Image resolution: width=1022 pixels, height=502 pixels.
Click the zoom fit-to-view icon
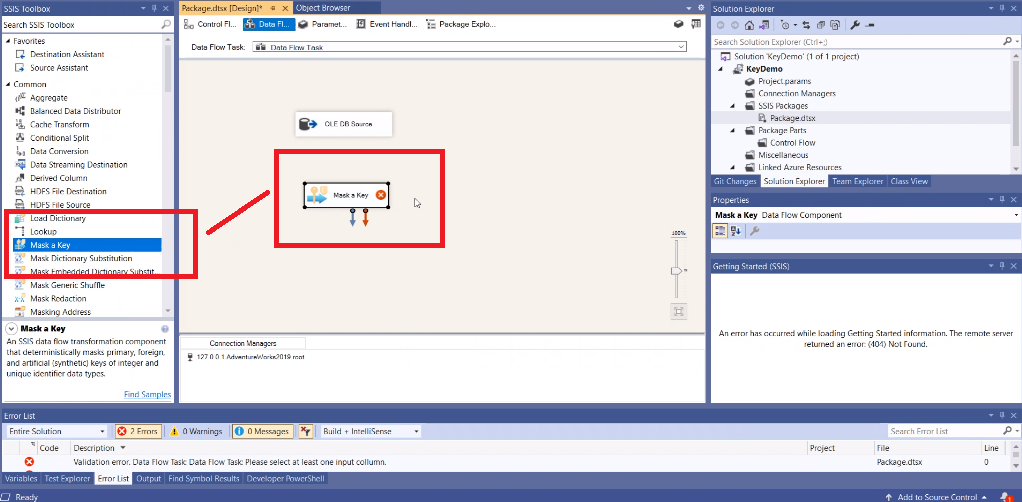pos(679,312)
